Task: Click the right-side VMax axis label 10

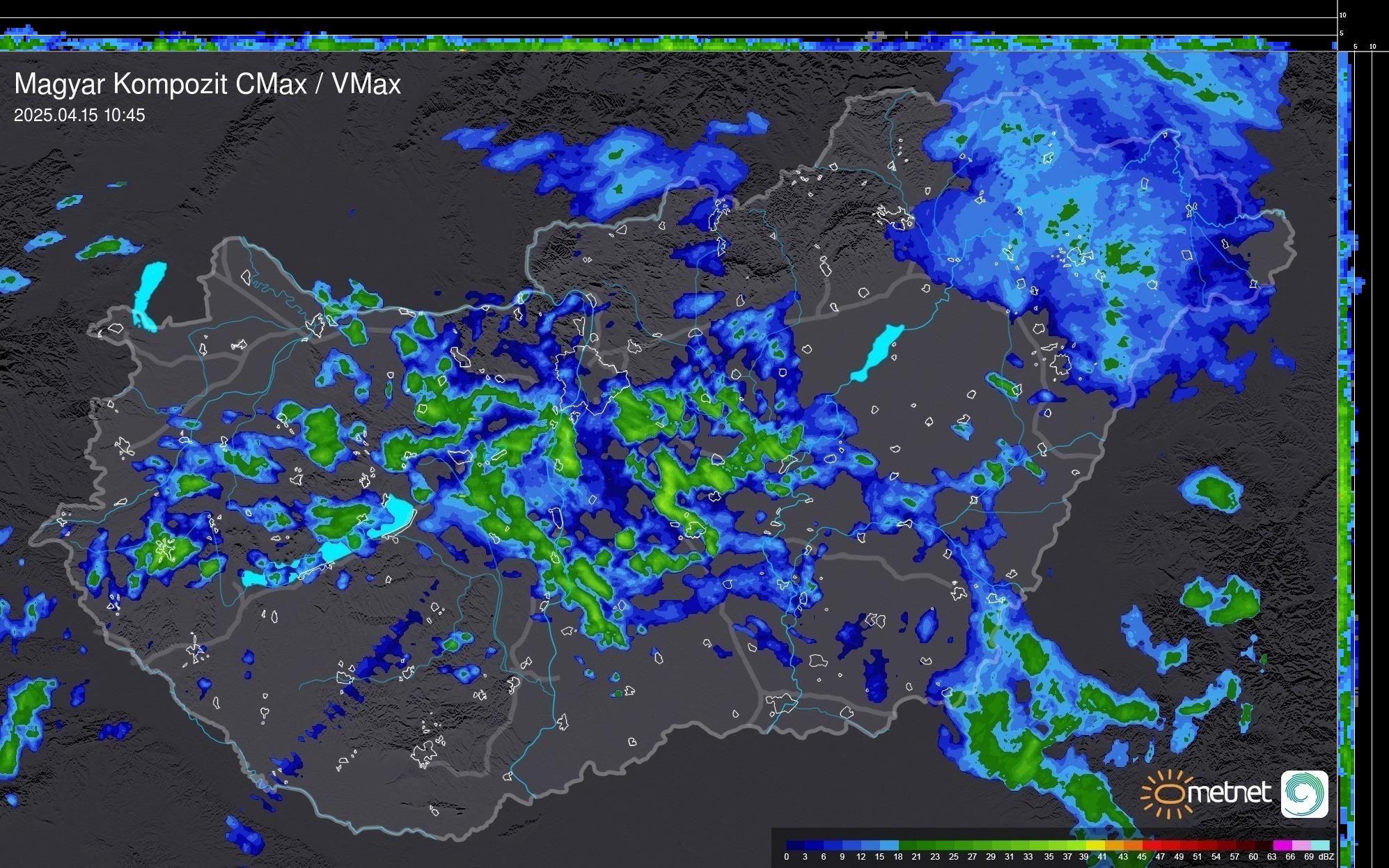Action: pos(1372,47)
